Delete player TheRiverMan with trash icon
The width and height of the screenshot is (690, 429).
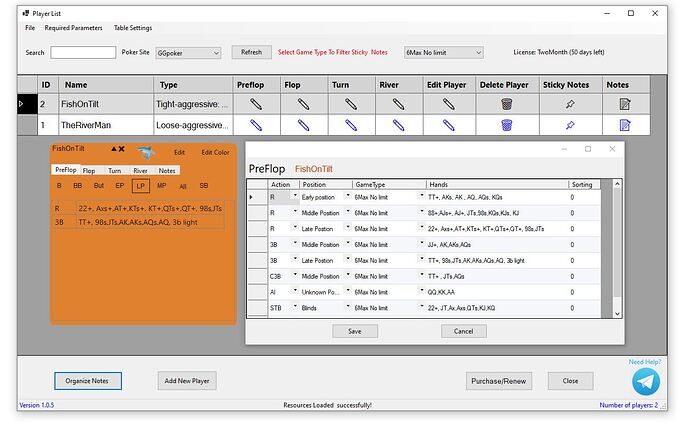(x=506, y=125)
